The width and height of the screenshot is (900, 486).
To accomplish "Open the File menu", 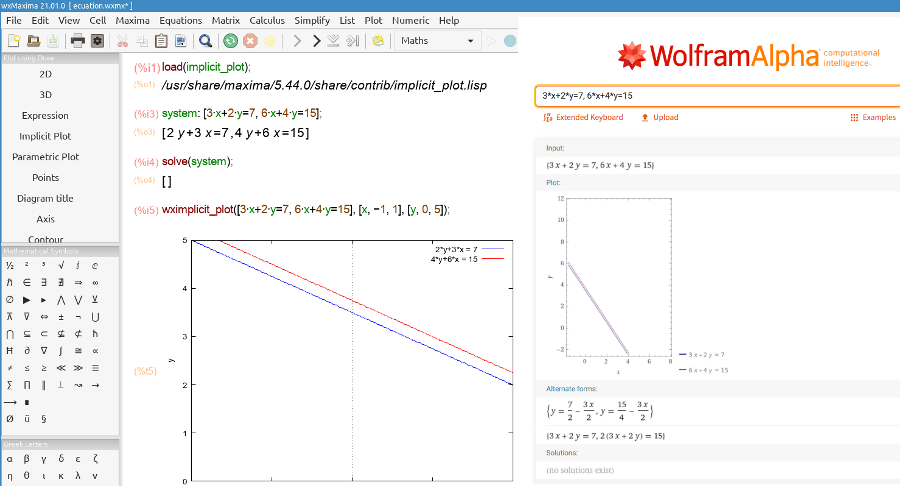I will pyautogui.click(x=14, y=21).
